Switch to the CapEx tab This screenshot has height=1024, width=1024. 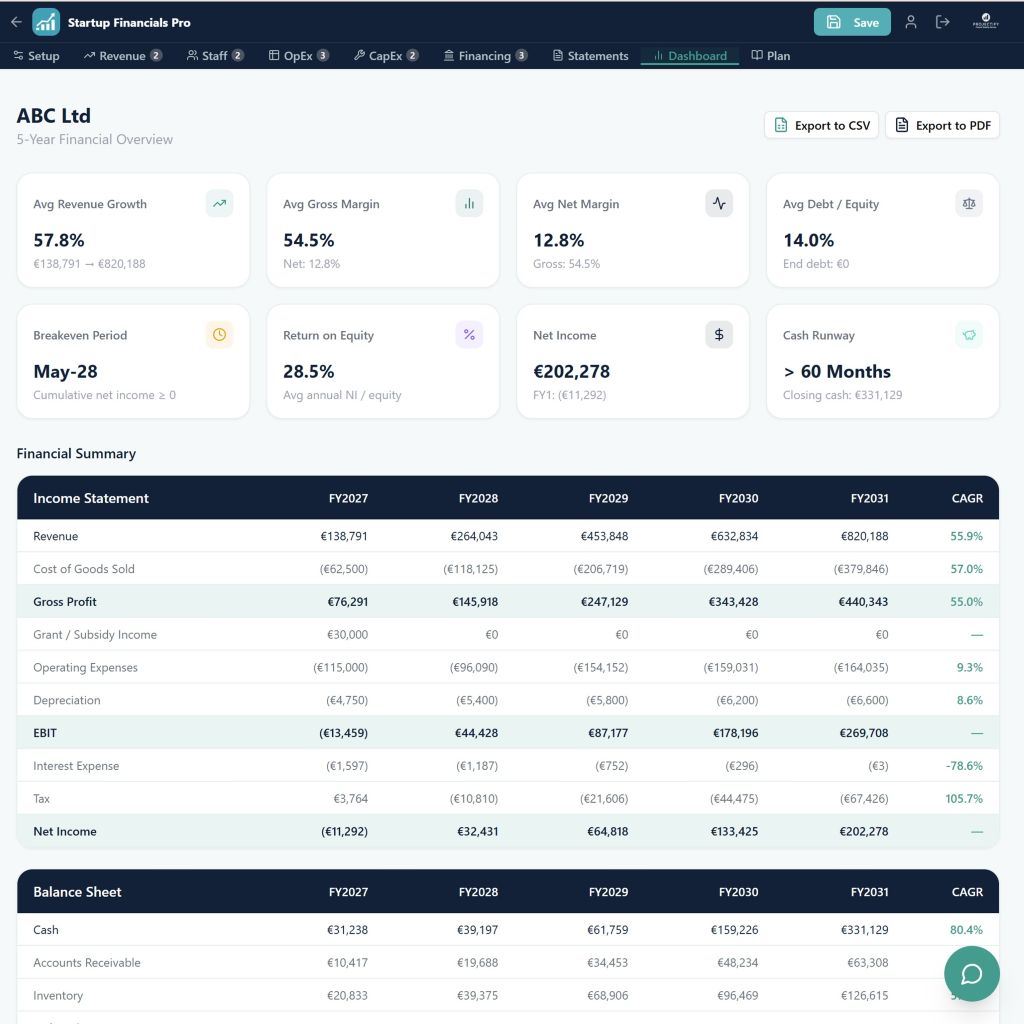tap(385, 56)
